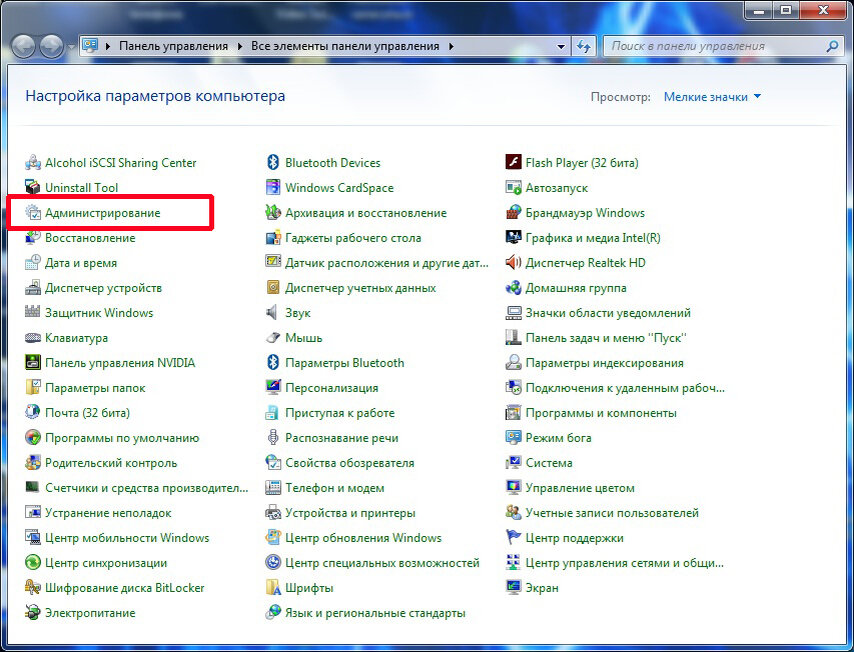Open the recent pages arrow beside Forward
This screenshot has height=652, width=854.
71,47
